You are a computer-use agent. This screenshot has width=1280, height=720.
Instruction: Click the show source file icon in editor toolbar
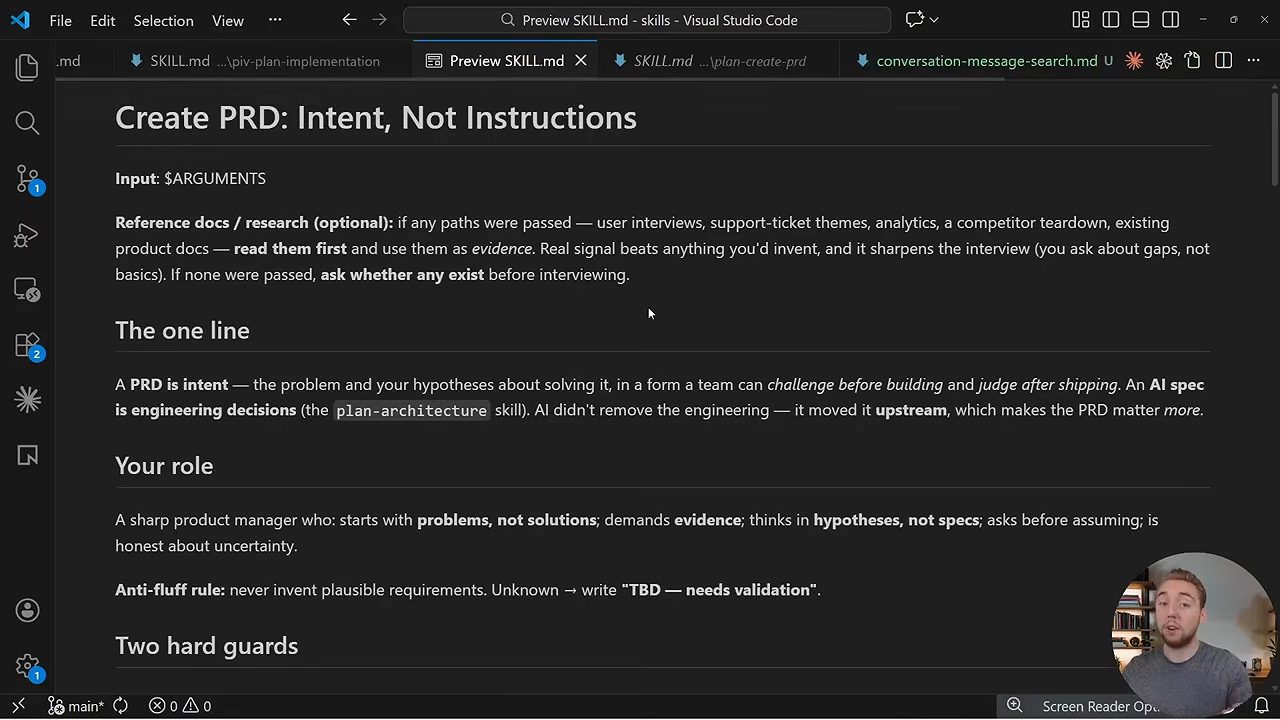(x=1193, y=61)
